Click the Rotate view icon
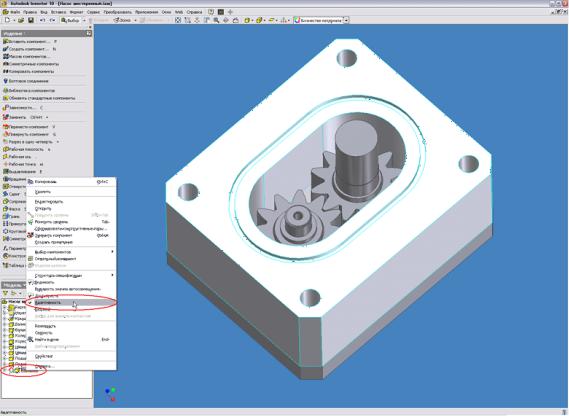This screenshot has height=416, width=569. (x=226, y=20)
